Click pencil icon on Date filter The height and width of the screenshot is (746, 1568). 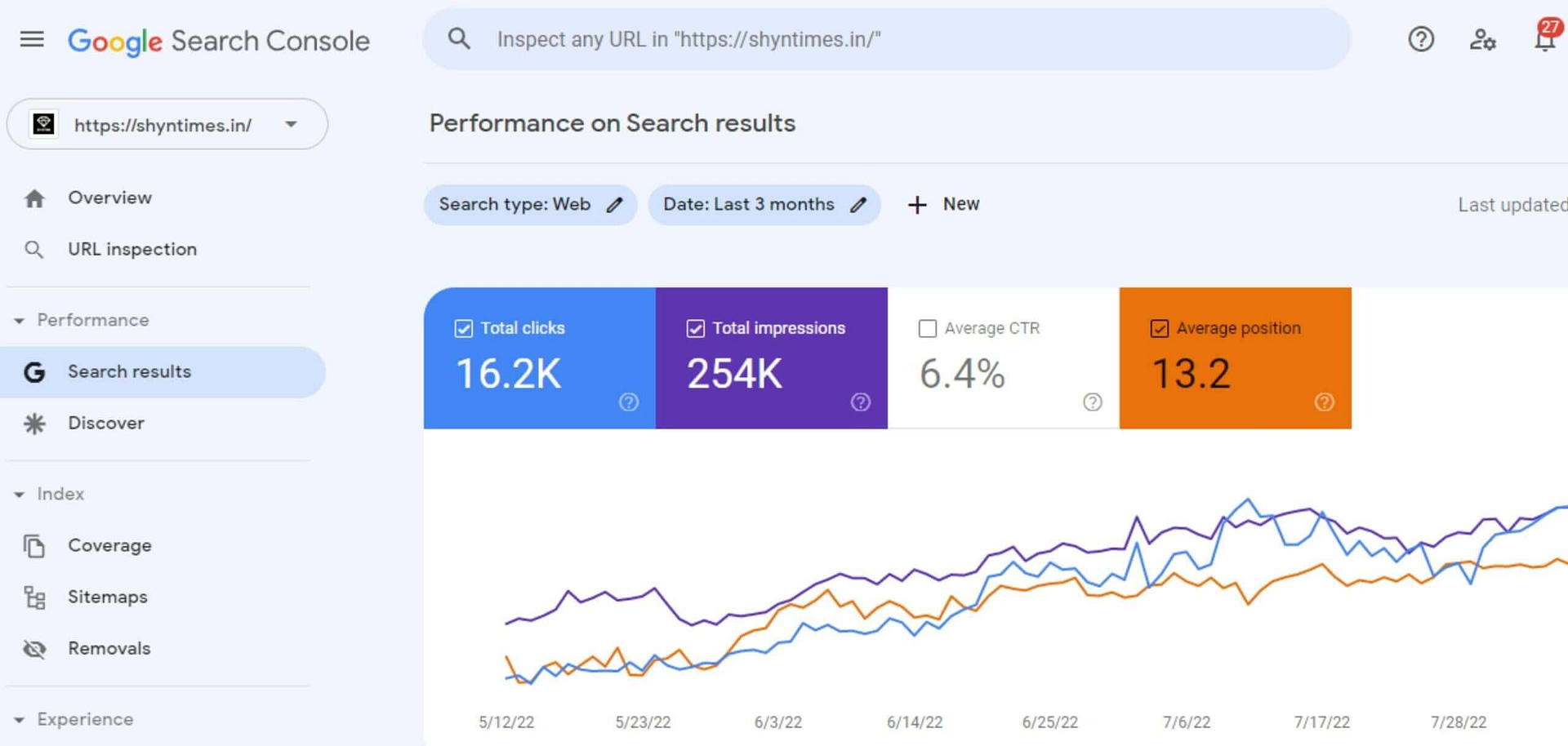[x=858, y=205]
